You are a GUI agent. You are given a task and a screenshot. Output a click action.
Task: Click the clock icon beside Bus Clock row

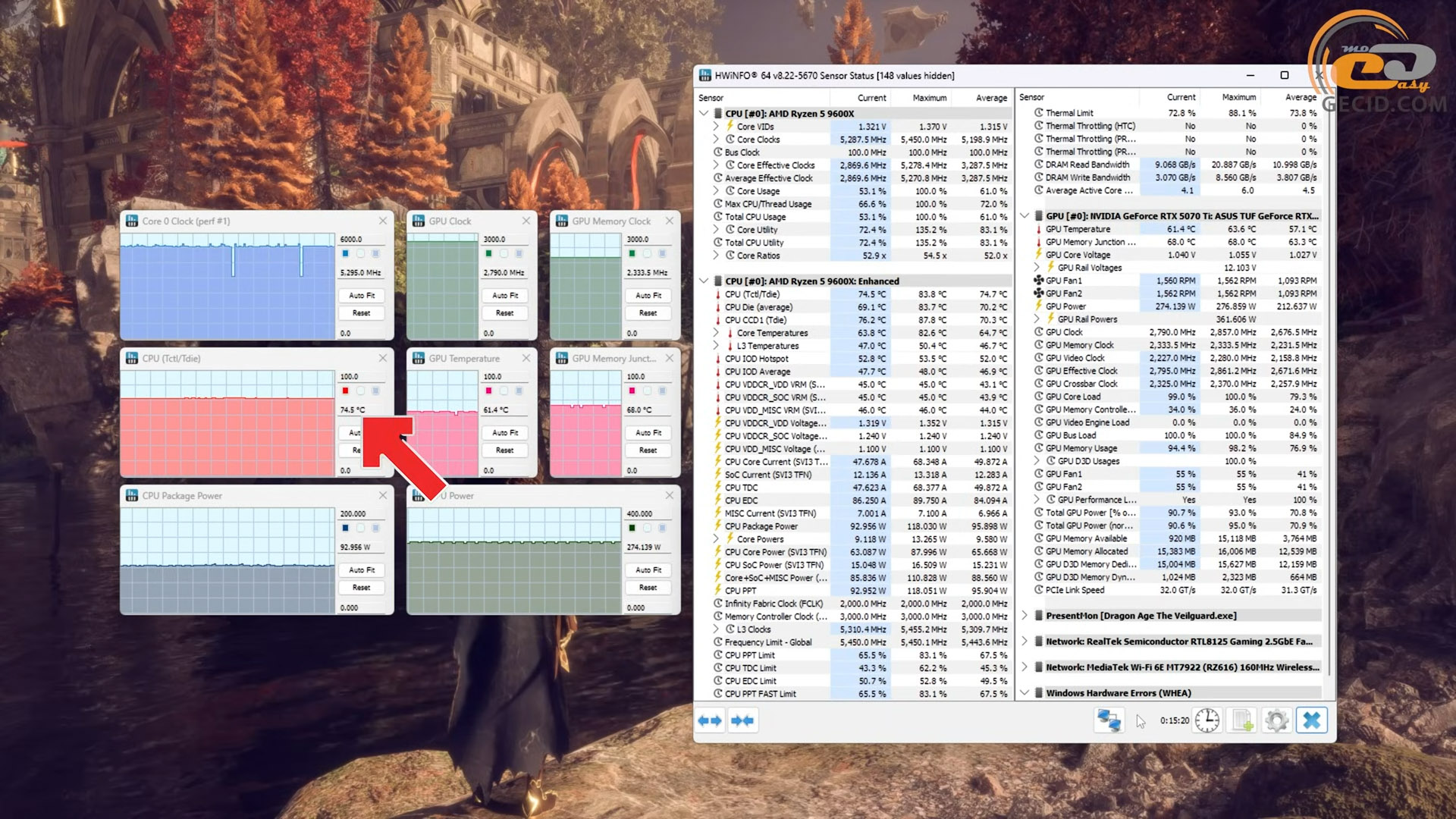click(x=717, y=152)
